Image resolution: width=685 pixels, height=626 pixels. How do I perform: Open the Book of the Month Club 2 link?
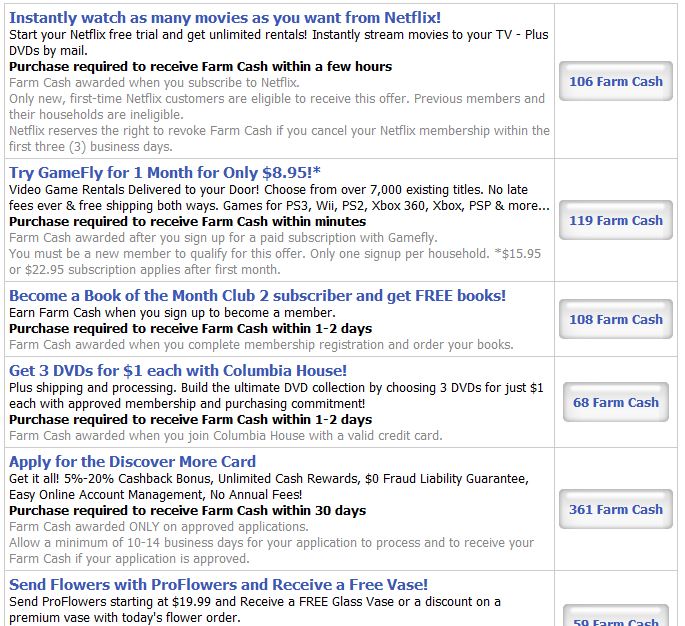257,296
